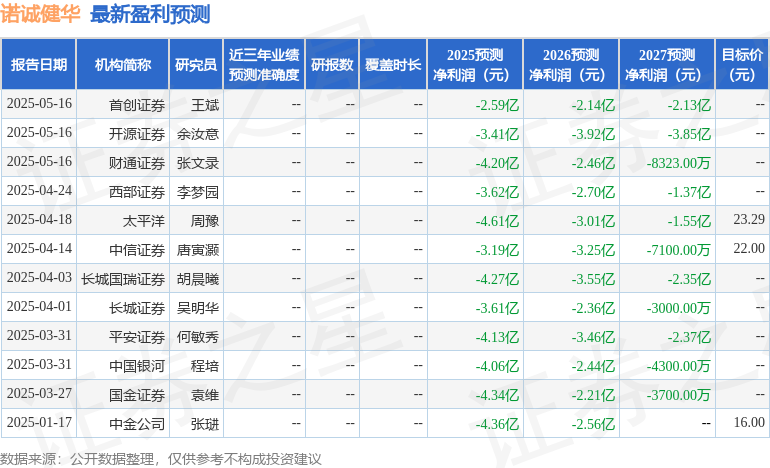Screen dimensions: 770x468
Task: Click the 目标价 column header
Action: tap(742, 64)
